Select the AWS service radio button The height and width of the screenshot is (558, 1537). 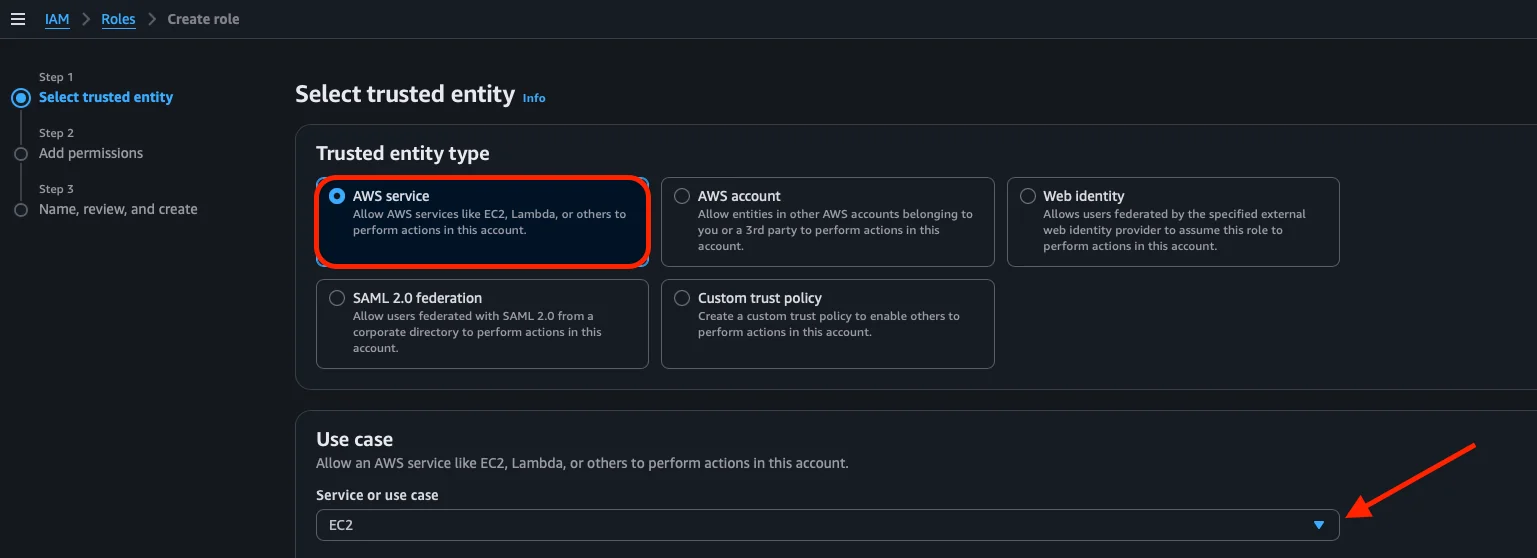pyautogui.click(x=337, y=196)
